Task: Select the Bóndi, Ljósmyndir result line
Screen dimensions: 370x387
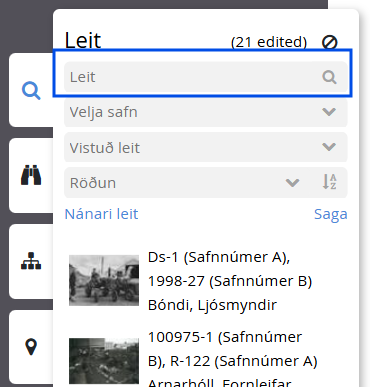Action: tap(212, 305)
